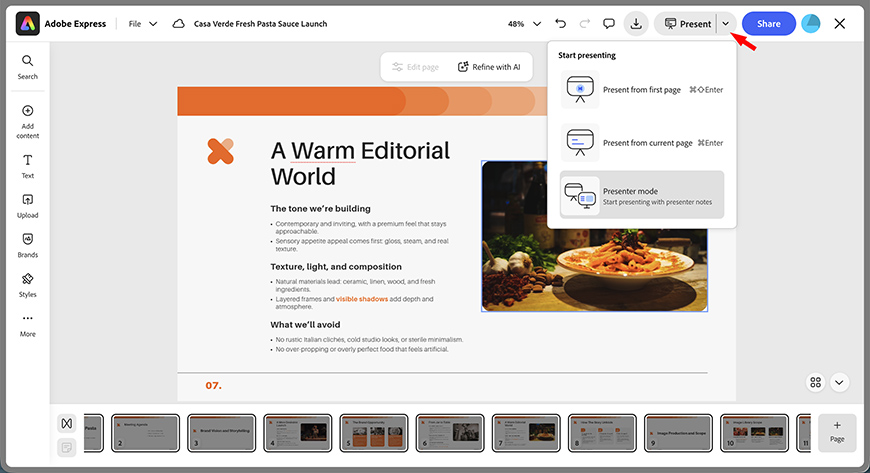Click the Adobe Express logo icon

[28, 23]
